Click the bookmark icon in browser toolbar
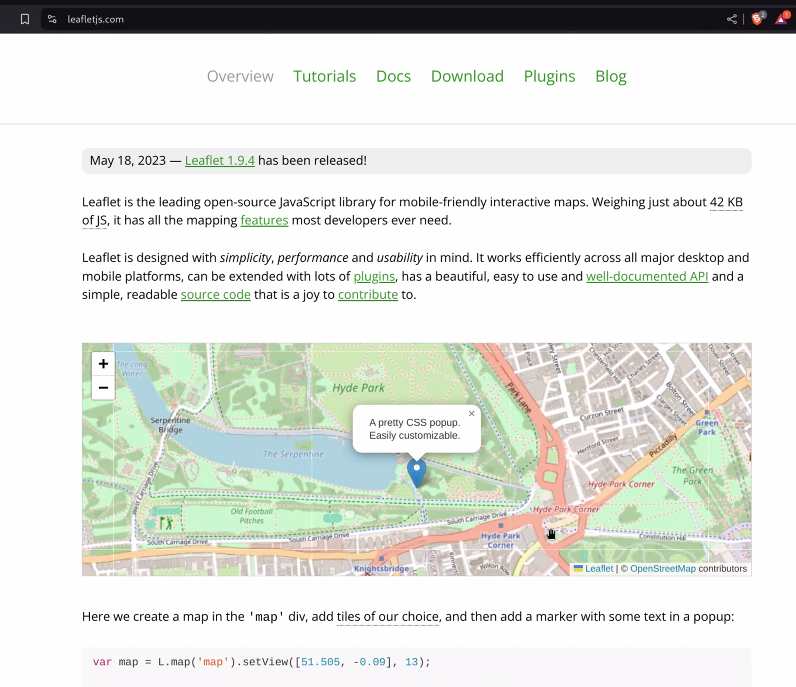The width and height of the screenshot is (796, 687). click(25, 19)
